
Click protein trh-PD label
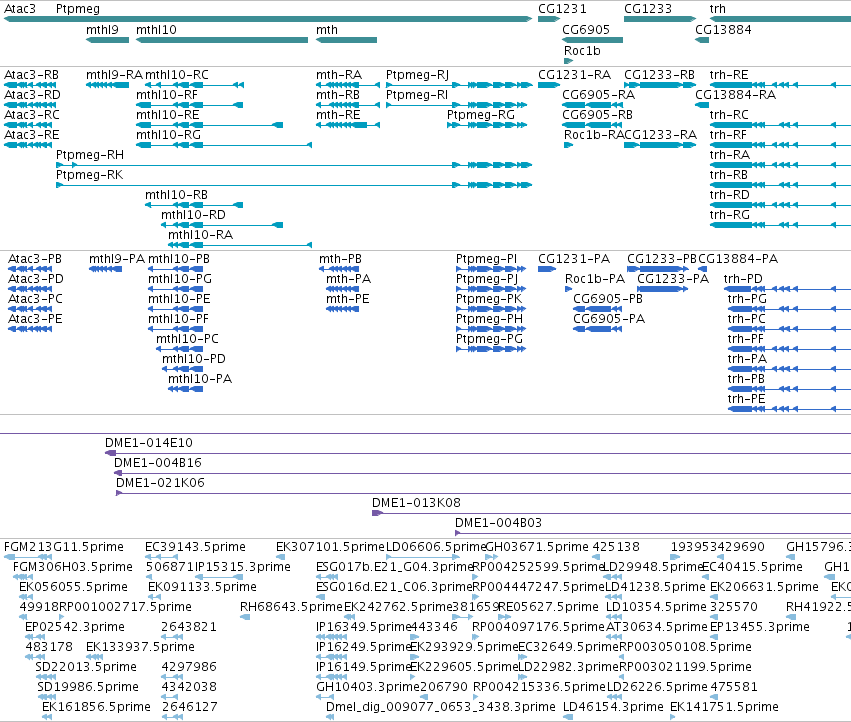(x=743, y=278)
